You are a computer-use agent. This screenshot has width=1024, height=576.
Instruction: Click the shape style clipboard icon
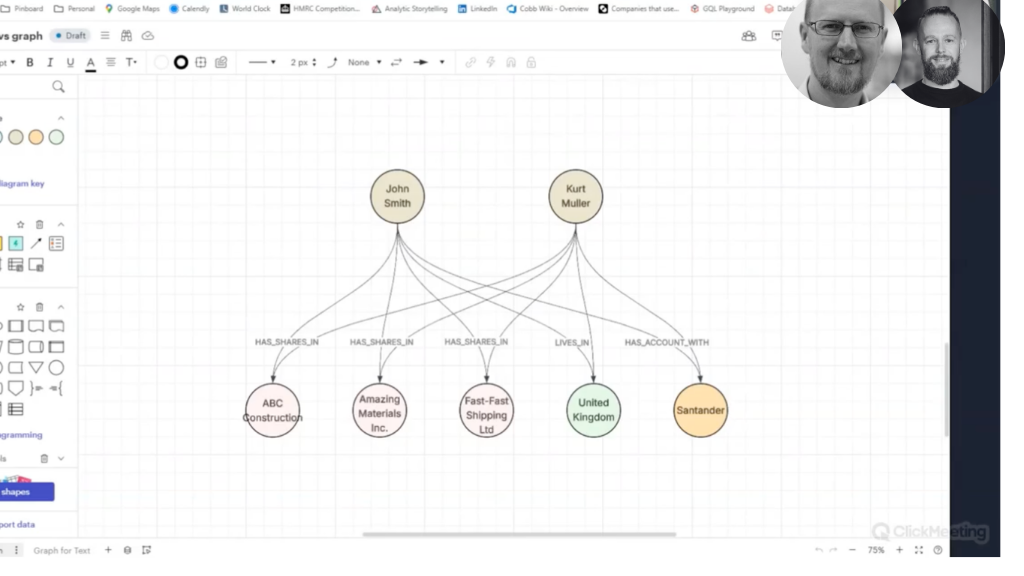point(221,62)
